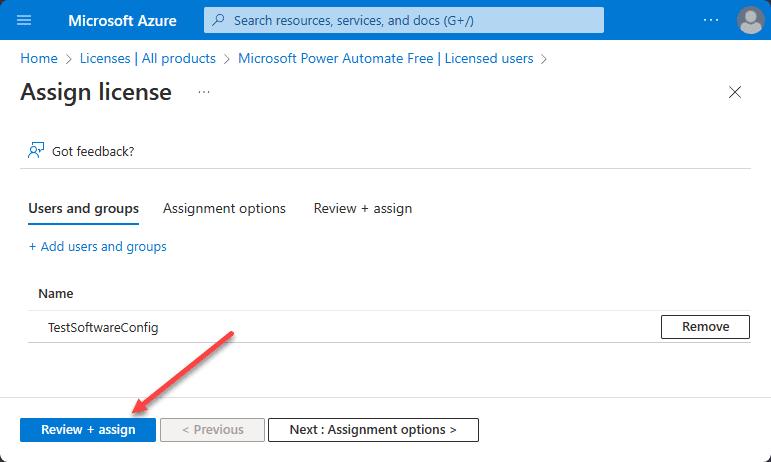Close the Assign license pane

click(x=735, y=92)
